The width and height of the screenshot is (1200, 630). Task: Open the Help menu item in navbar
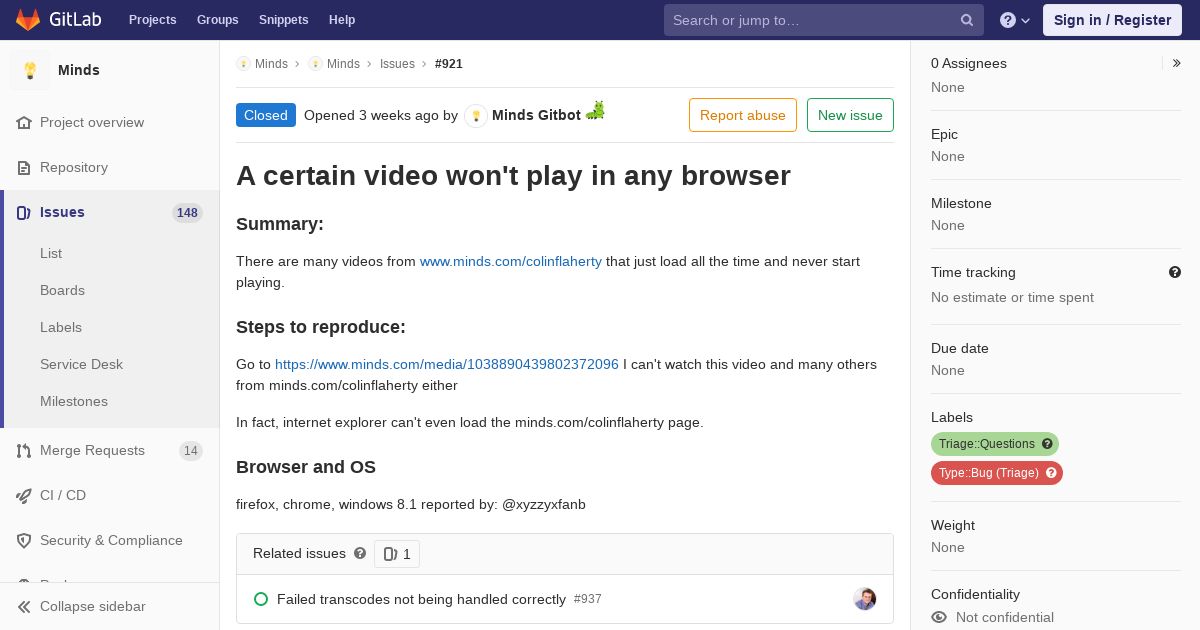(342, 20)
